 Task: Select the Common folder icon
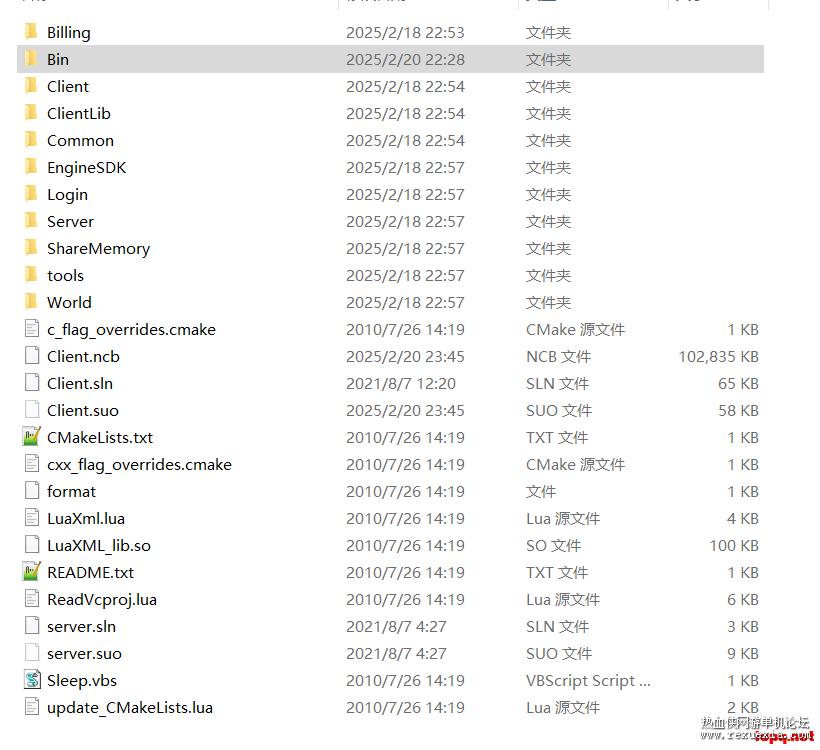31,140
